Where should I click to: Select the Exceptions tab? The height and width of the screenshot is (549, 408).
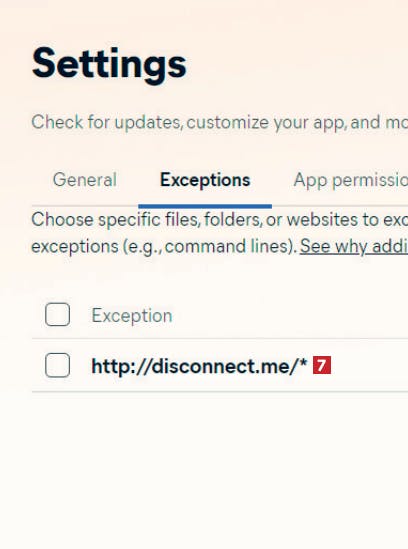coord(205,180)
